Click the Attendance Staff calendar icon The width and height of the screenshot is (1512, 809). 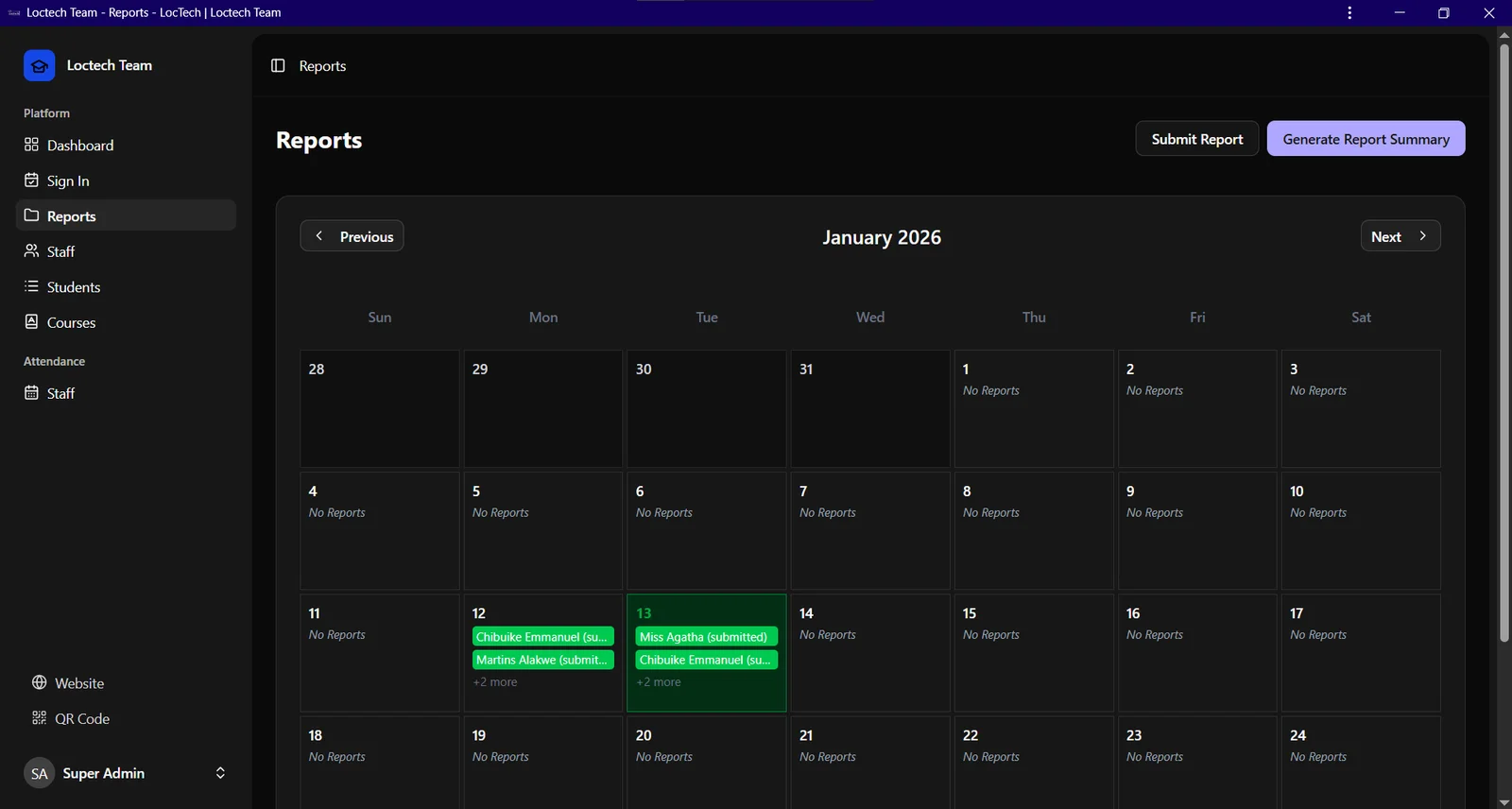pyautogui.click(x=31, y=393)
